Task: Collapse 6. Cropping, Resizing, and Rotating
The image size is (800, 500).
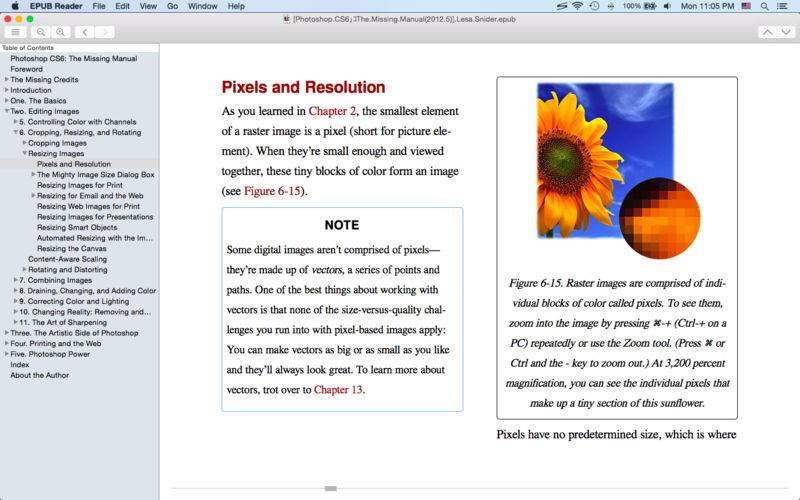Action: (15, 132)
